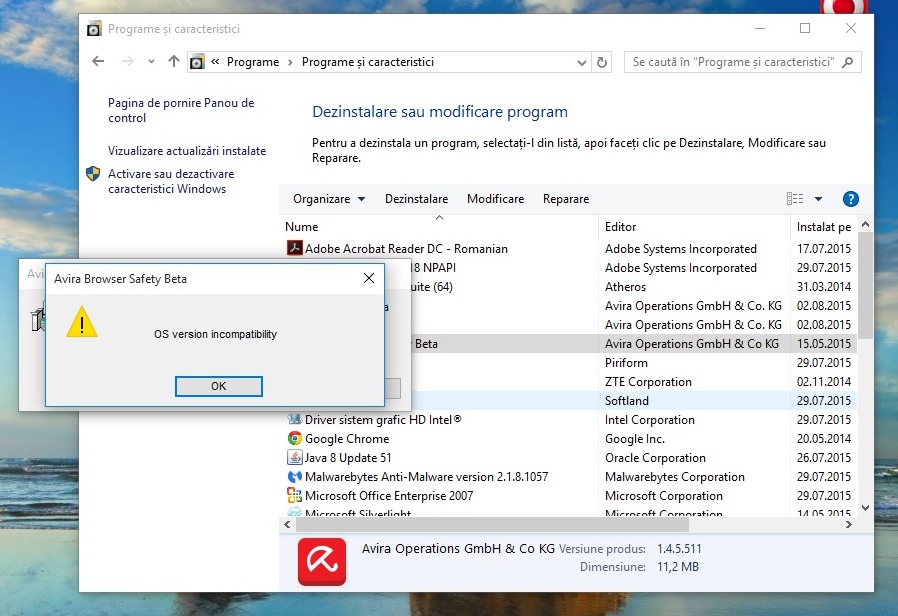Screen dimensions: 898x616
Task: Sort by the Nume column header
Action: pos(439,227)
